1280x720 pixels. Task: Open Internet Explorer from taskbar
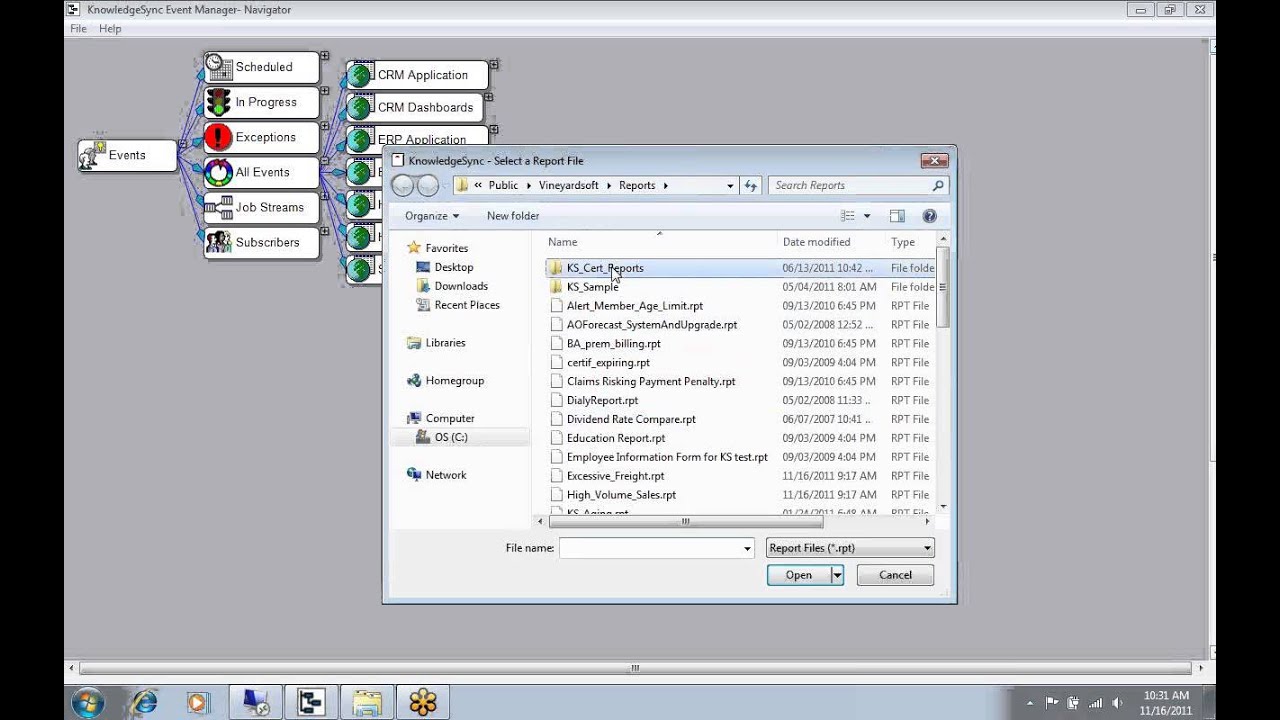pyautogui.click(x=145, y=703)
